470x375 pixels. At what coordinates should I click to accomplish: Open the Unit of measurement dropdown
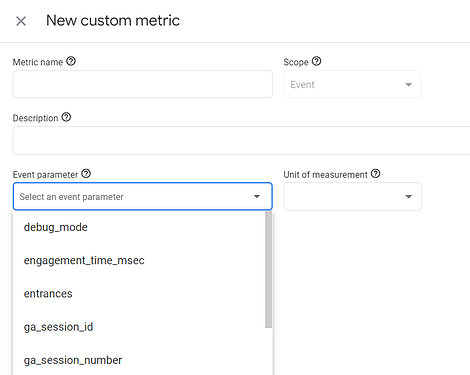pyautogui.click(x=352, y=196)
